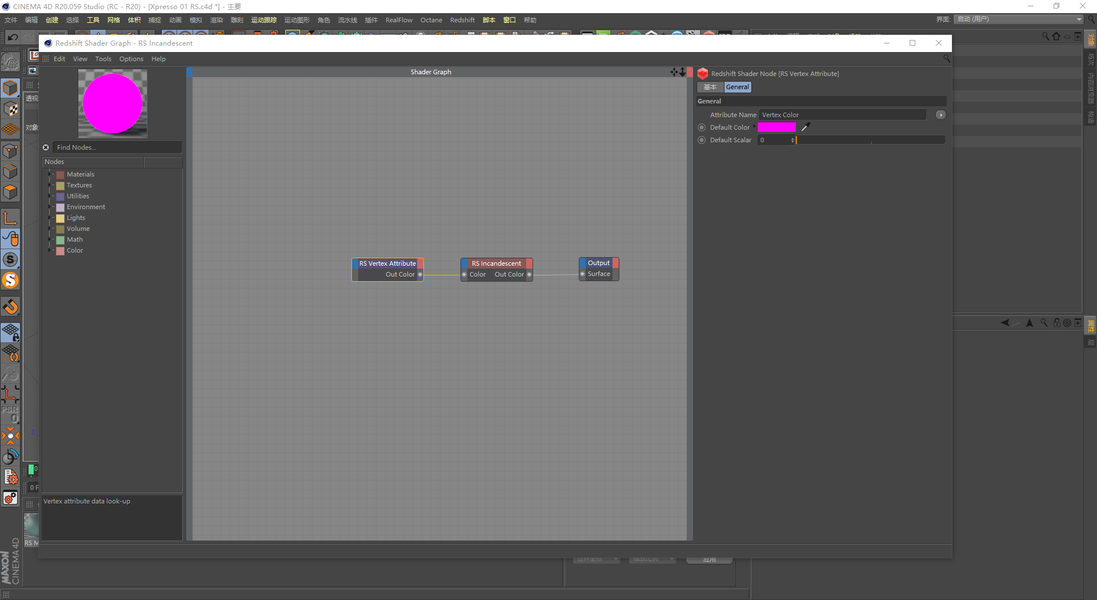The height and width of the screenshot is (600, 1097).
Task: Open Redshift menu in Cinema 4D menu bar
Action: (462, 20)
